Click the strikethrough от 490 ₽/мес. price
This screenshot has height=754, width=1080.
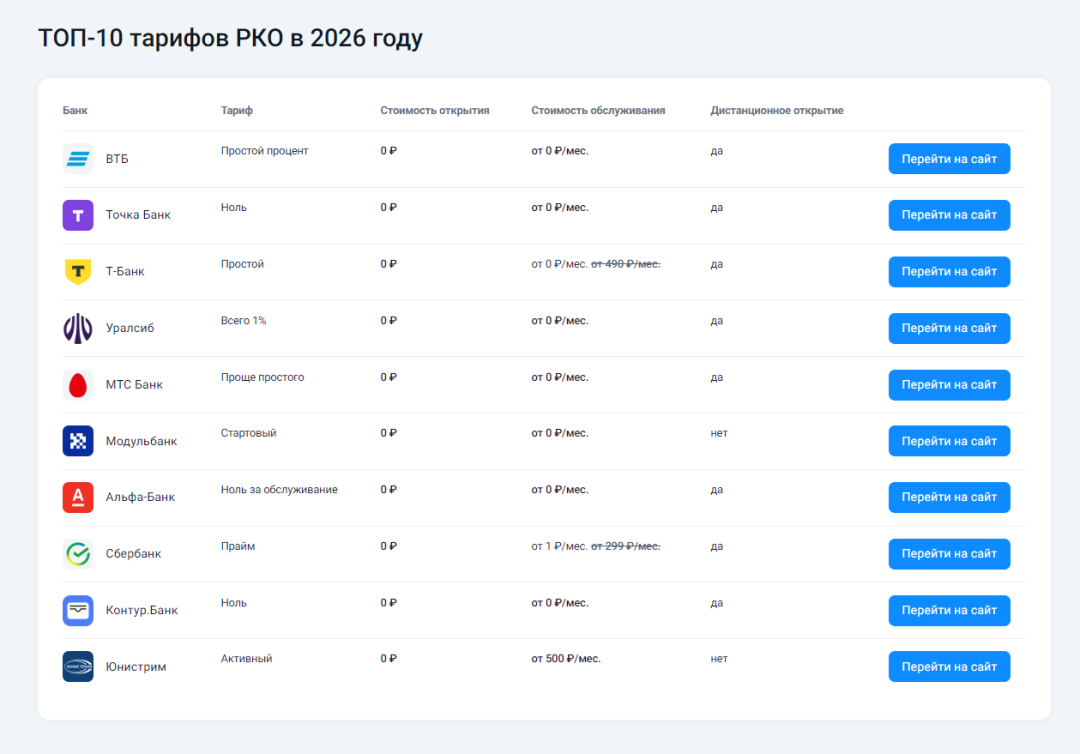[625, 264]
